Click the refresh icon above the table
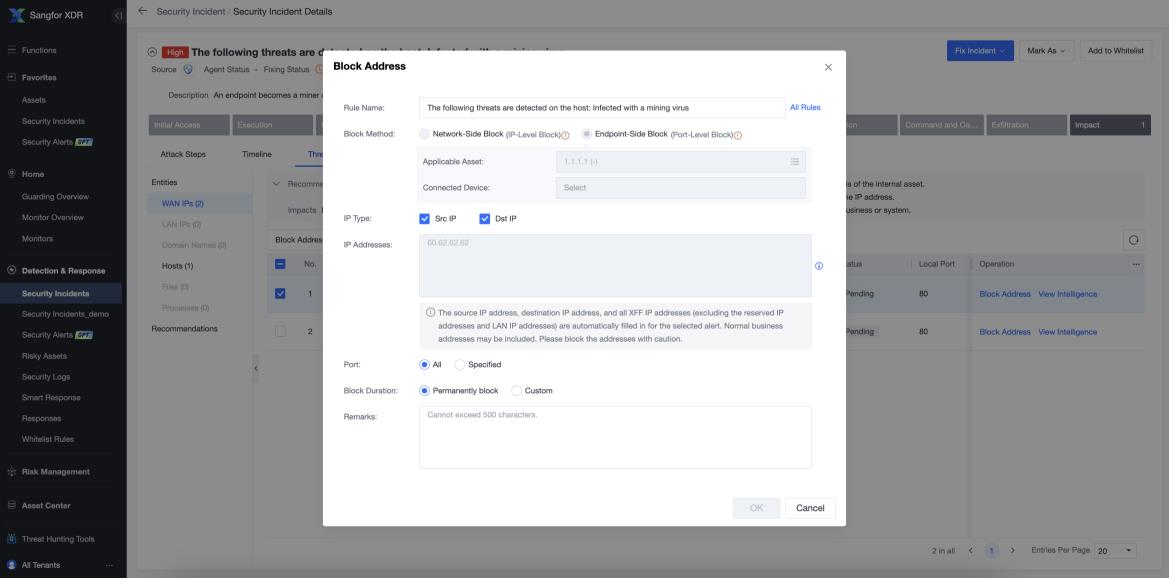This screenshot has width=1169, height=578. click(1133, 239)
